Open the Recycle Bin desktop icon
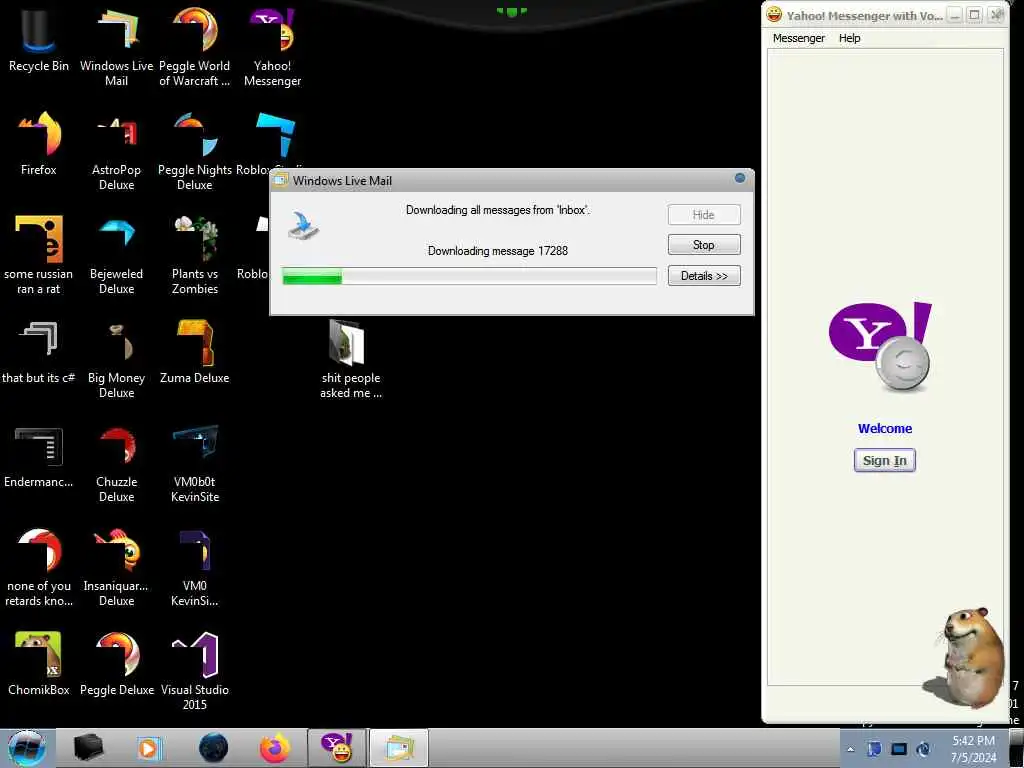 point(39,40)
